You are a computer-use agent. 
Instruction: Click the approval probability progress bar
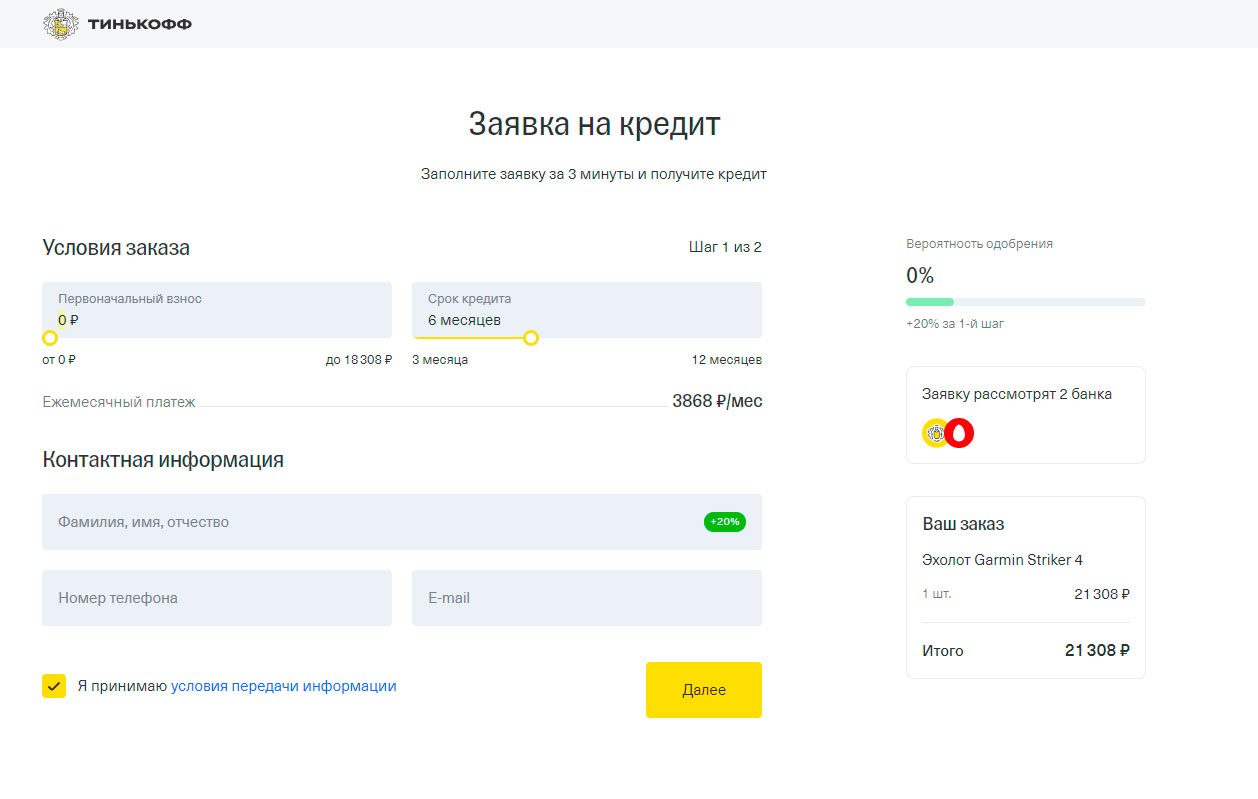click(x=1025, y=302)
